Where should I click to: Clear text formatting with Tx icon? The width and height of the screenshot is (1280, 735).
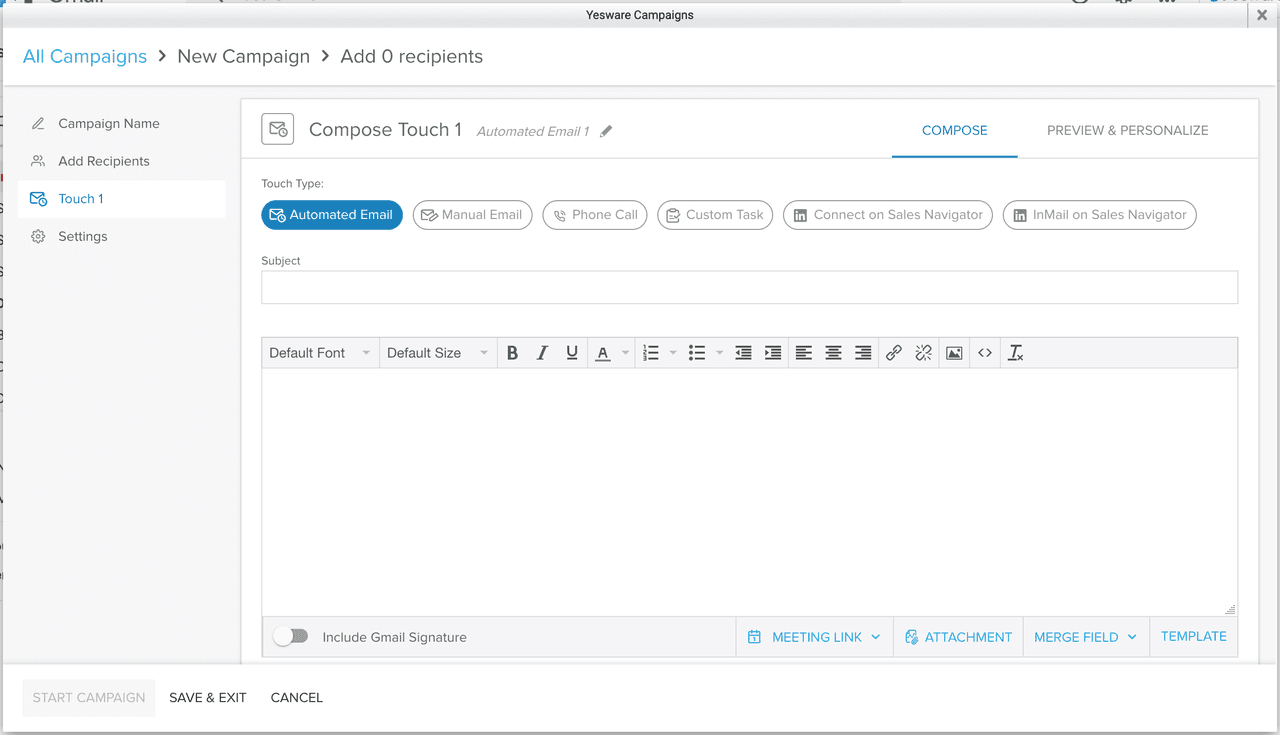tap(1016, 353)
